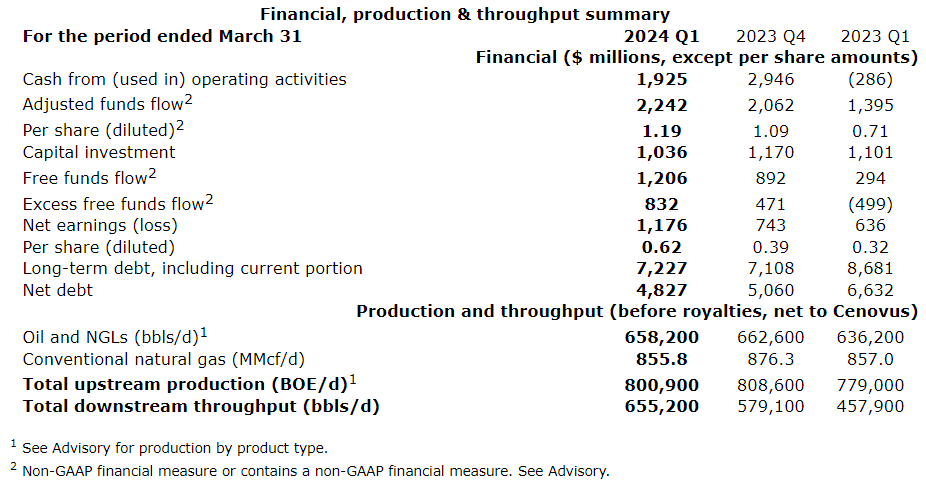Click the 'Production and throughput' section heading

pos(637,311)
